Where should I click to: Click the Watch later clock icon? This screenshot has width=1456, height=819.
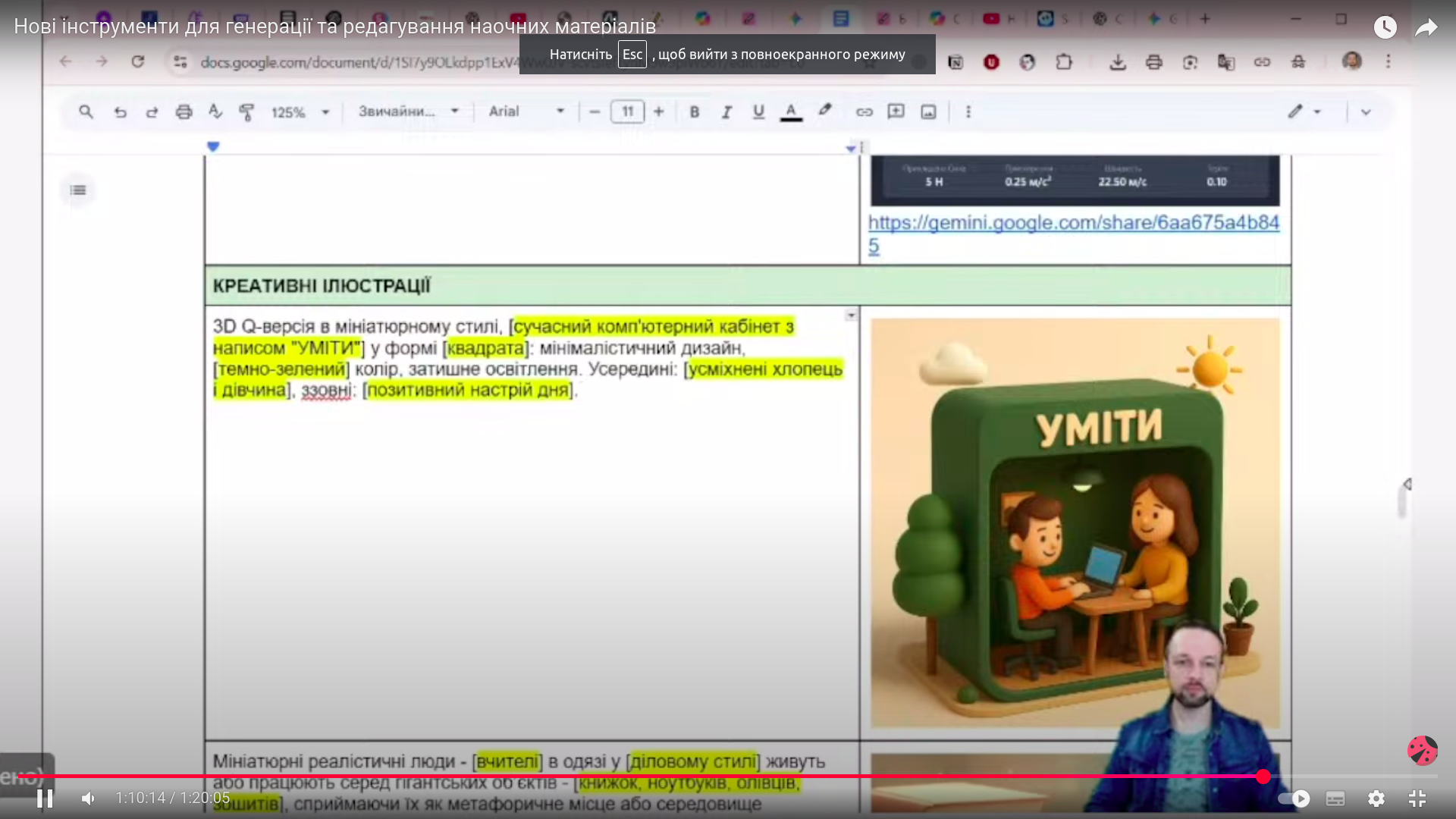coord(1385,28)
